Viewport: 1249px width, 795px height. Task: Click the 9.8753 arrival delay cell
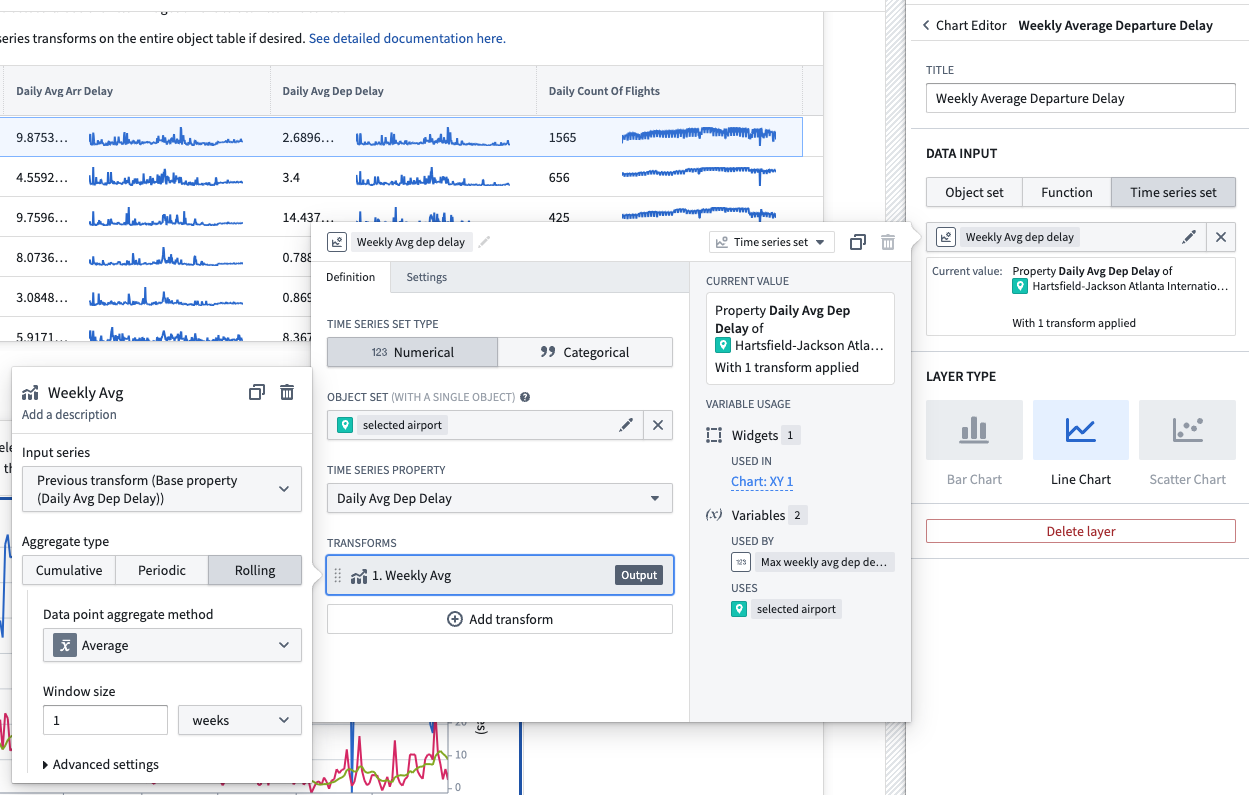(42, 137)
